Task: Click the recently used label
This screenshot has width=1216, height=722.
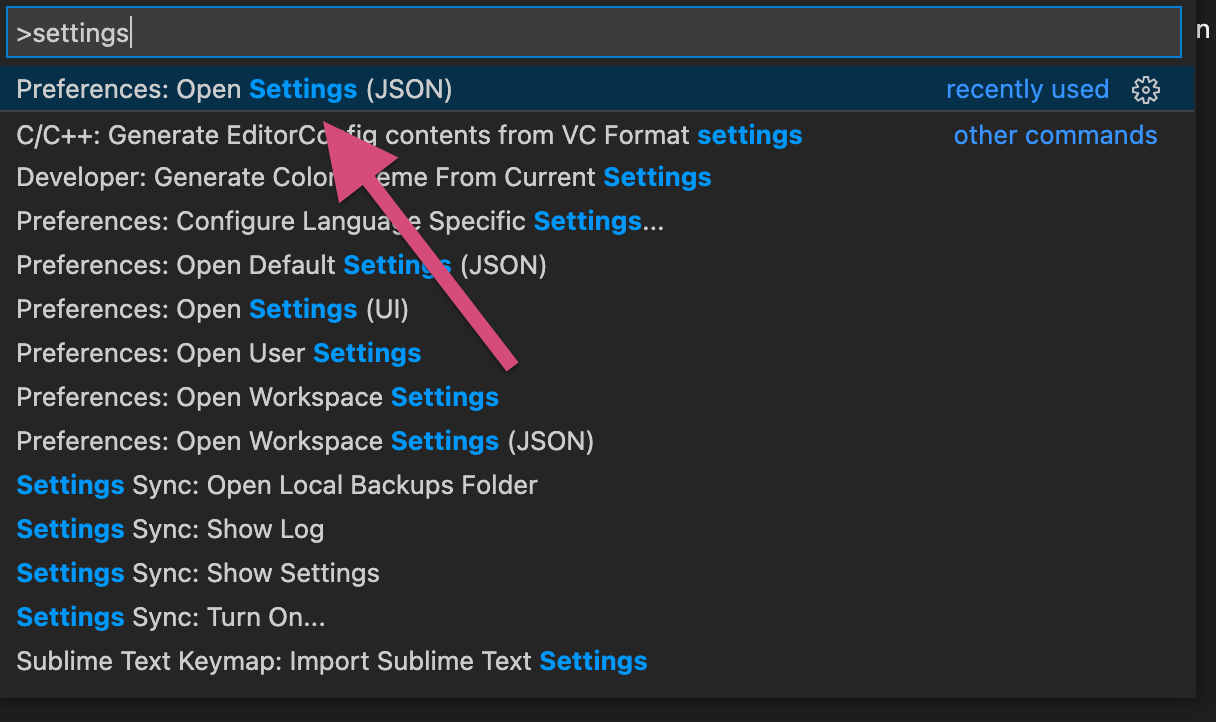Action: (1027, 89)
